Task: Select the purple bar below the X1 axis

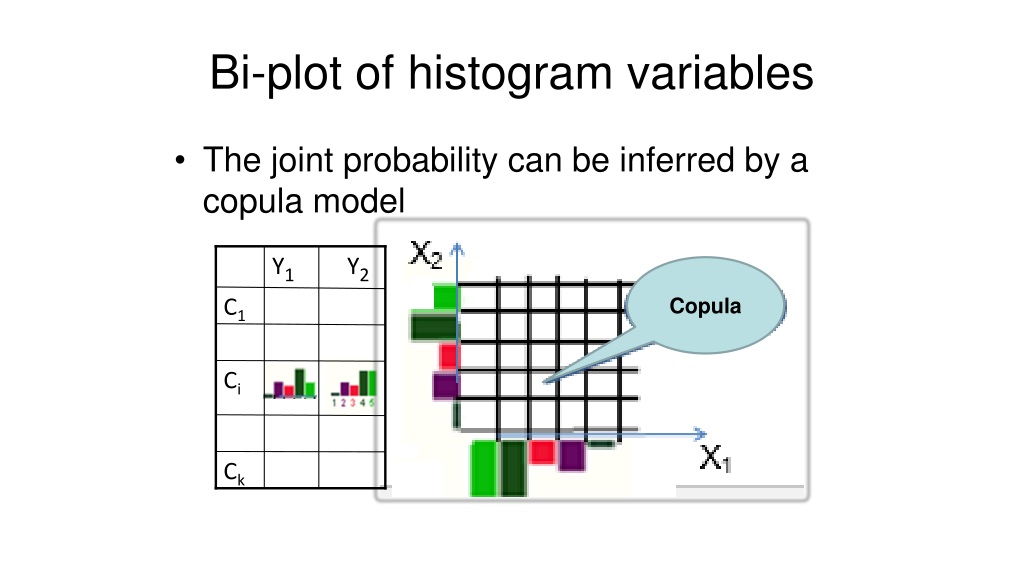Action: click(572, 455)
